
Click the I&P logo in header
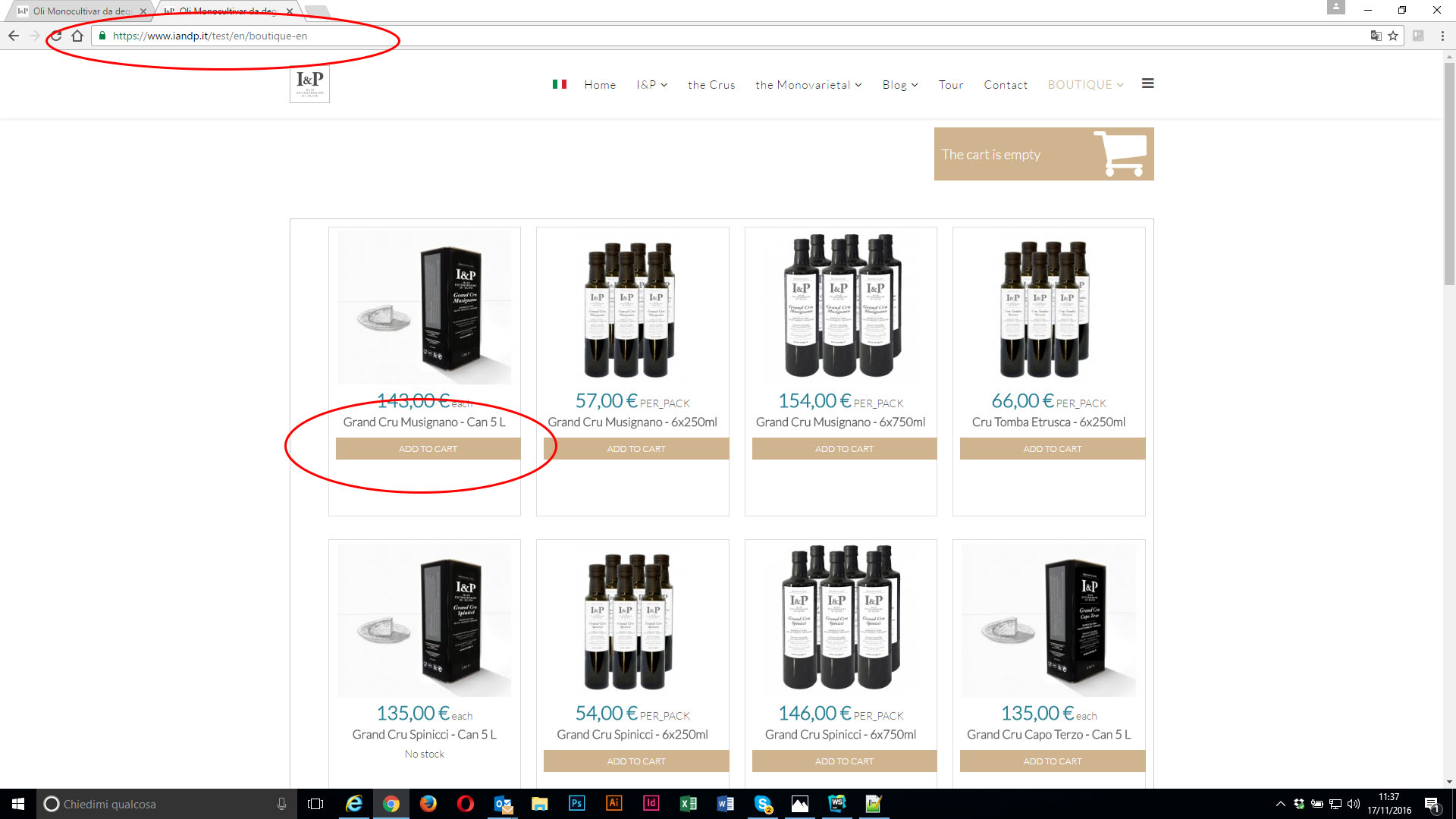click(x=309, y=84)
